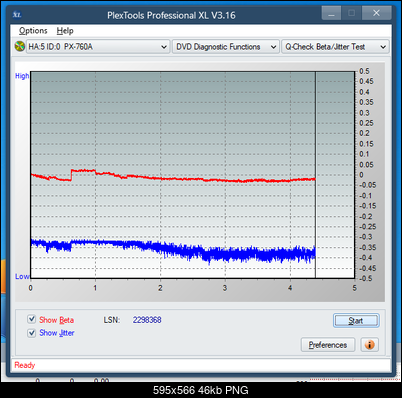Open the Q-Check Beta/Jitter Test dropdown
Image resolution: width=402 pixels, height=398 pixels.
point(335,47)
